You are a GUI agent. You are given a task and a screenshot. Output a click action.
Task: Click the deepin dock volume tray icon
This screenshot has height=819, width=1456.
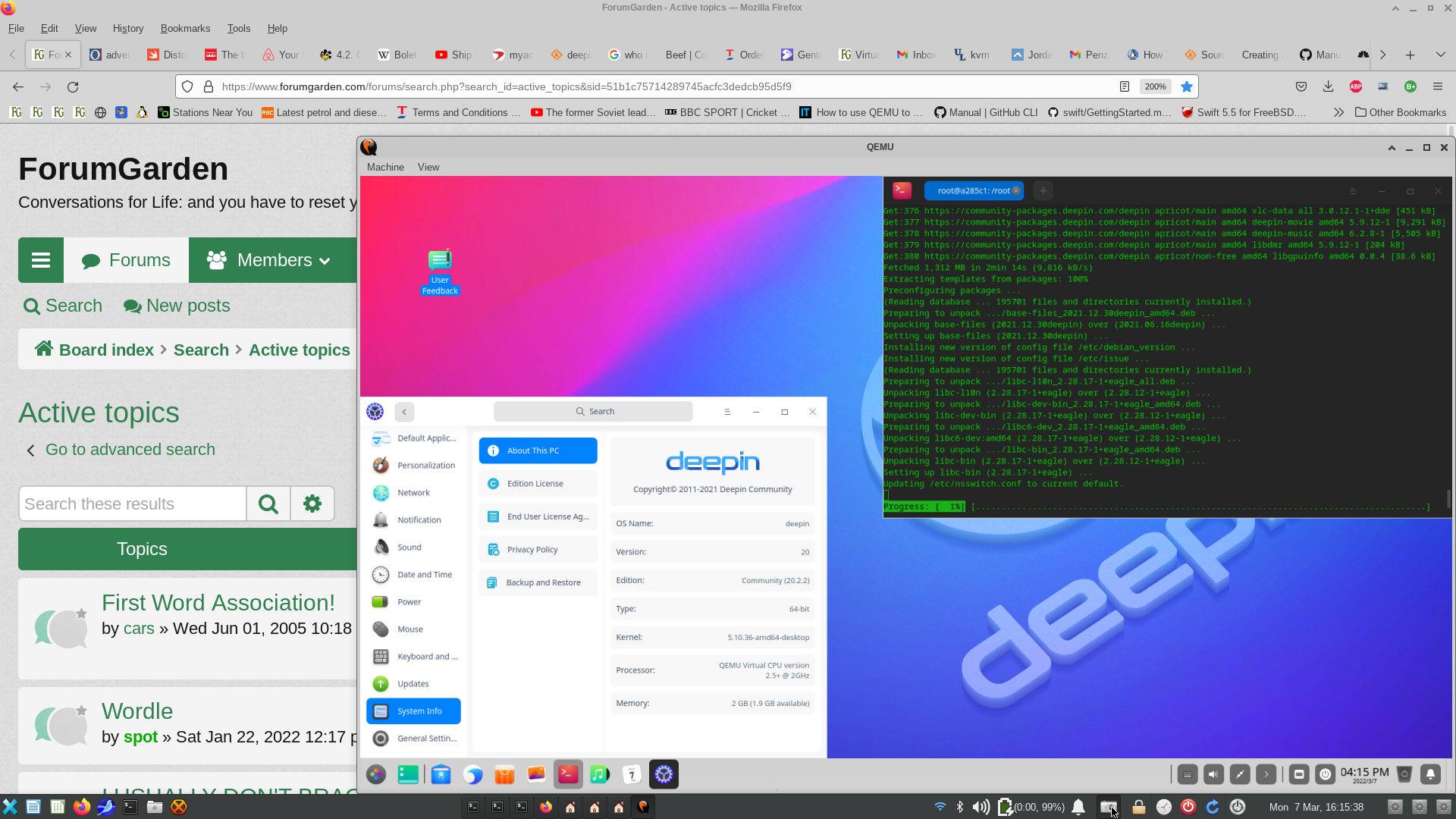(x=1213, y=774)
